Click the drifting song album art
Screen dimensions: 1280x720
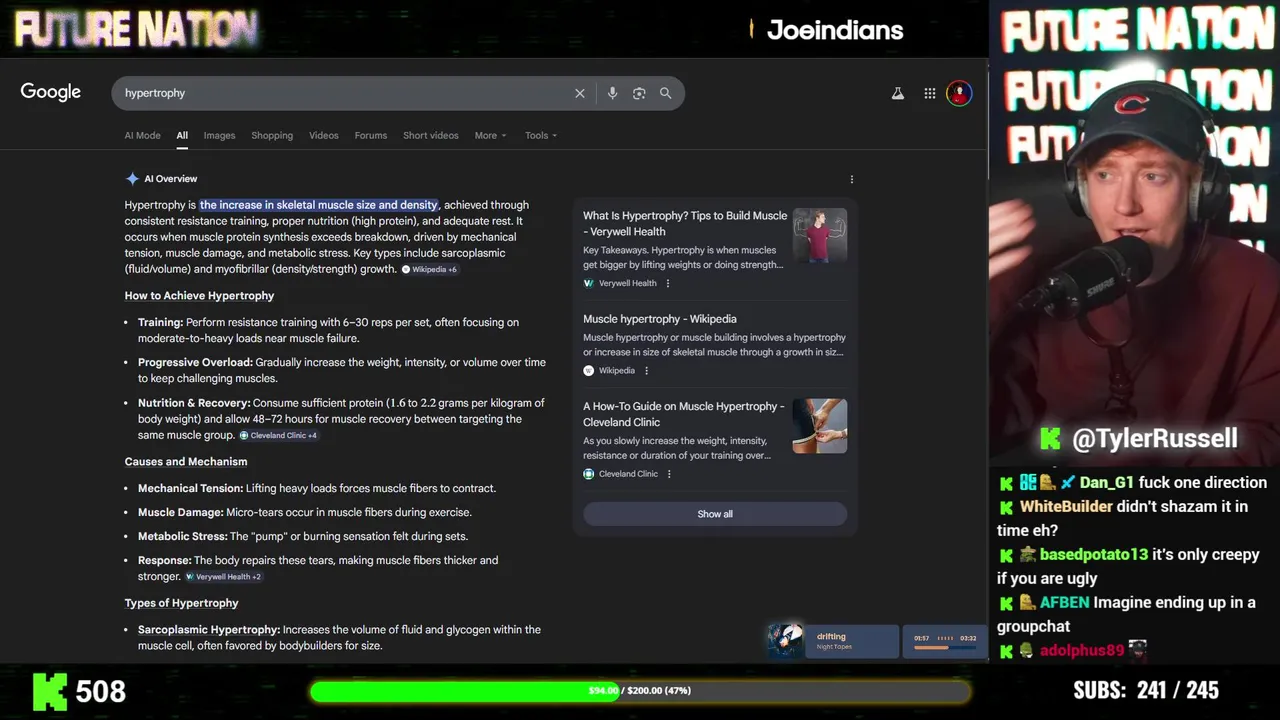[x=786, y=640]
